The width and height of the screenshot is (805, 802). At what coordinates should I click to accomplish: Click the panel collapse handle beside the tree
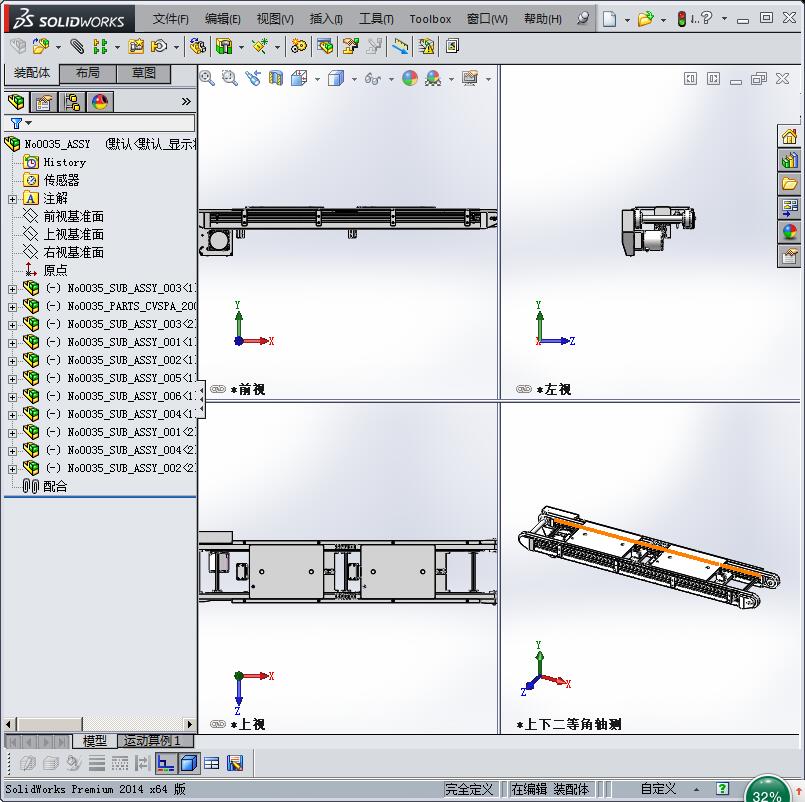click(x=202, y=399)
